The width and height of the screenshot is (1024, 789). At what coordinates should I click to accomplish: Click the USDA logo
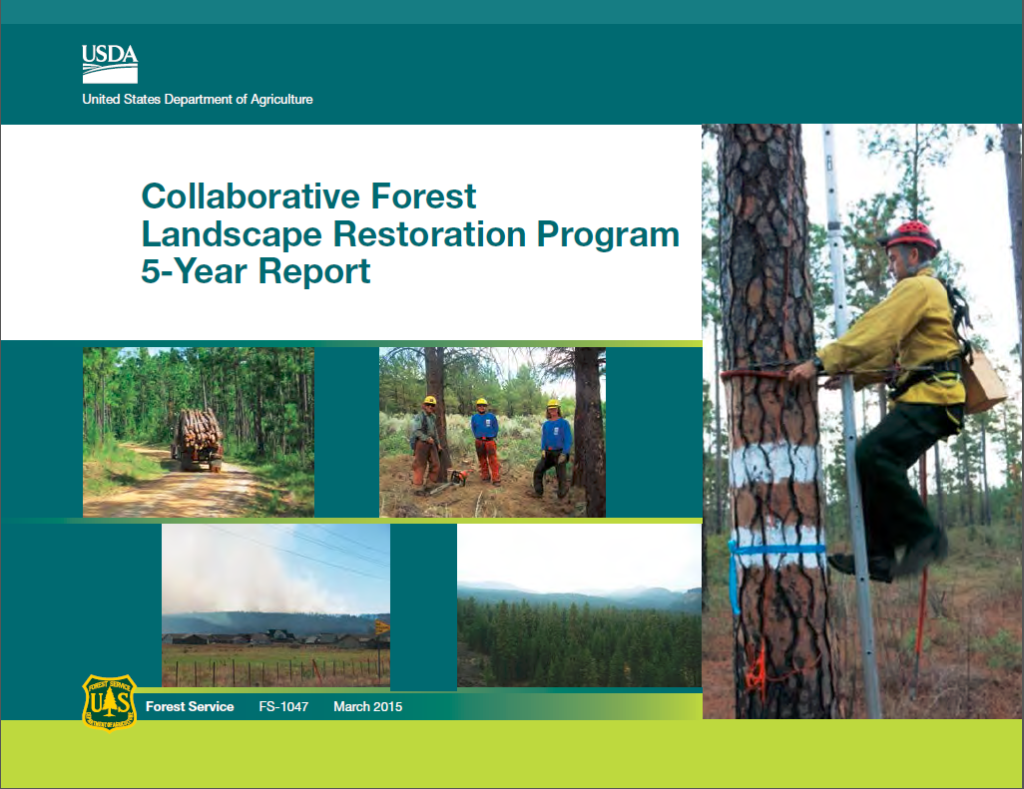point(110,64)
